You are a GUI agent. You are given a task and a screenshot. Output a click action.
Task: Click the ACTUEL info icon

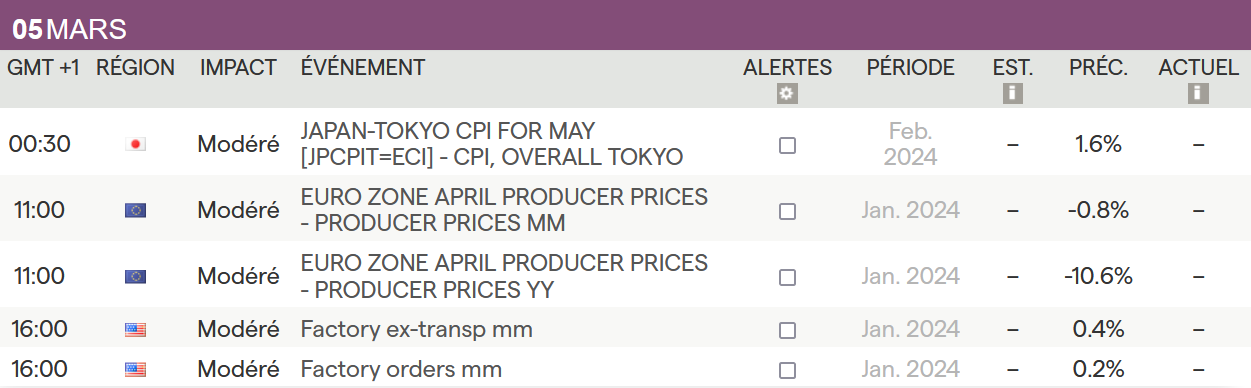click(1198, 93)
